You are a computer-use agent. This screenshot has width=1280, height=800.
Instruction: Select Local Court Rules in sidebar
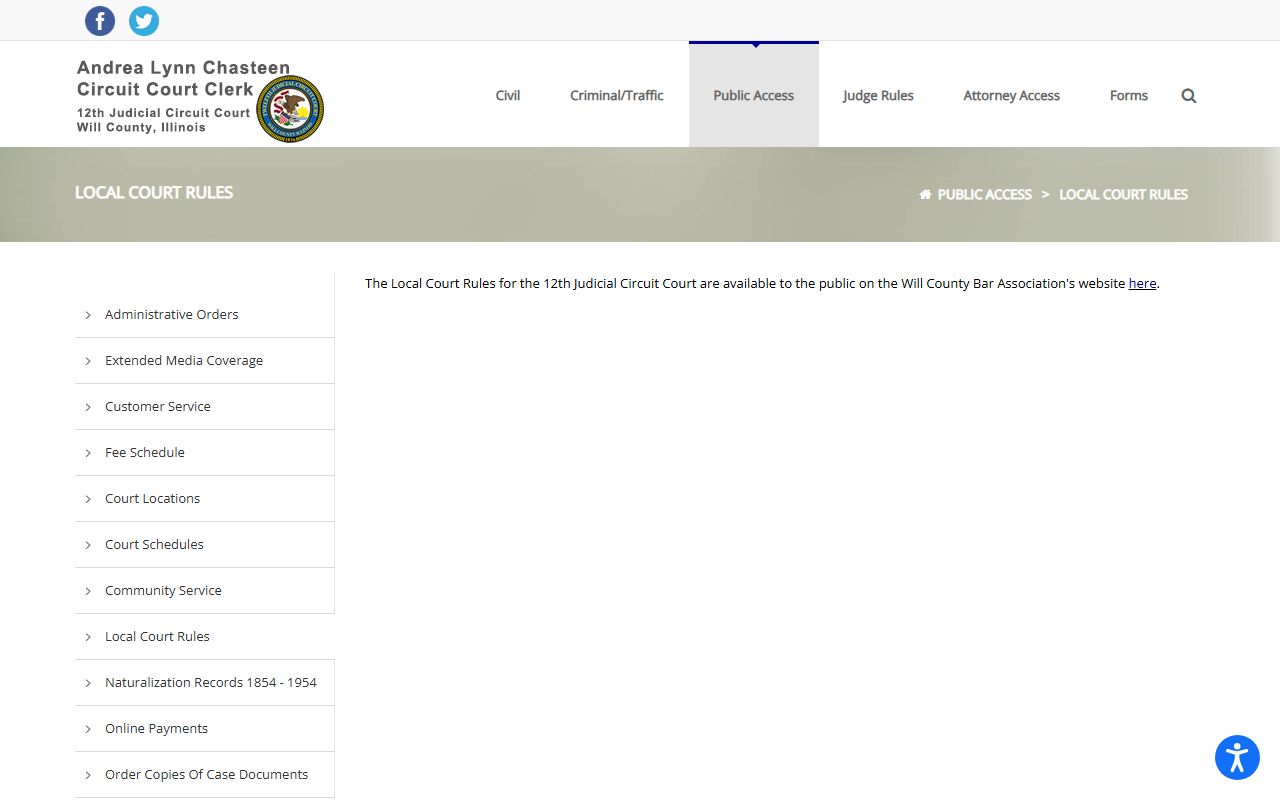[x=157, y=636]
